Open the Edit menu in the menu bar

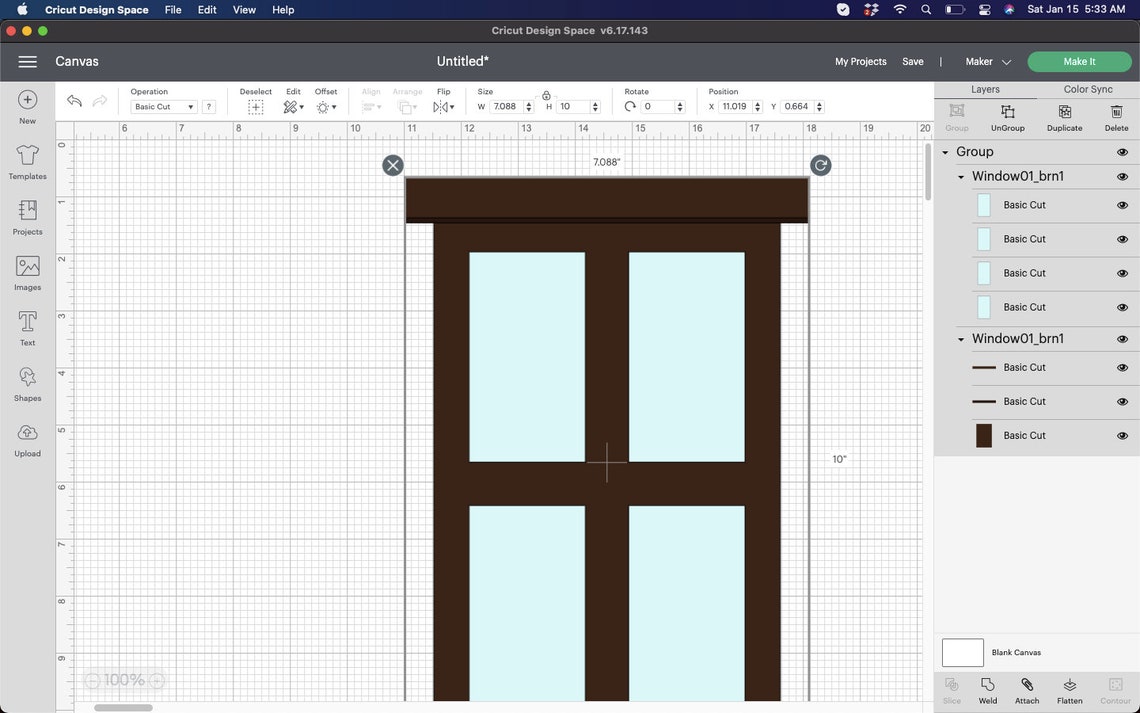[206, 9]
